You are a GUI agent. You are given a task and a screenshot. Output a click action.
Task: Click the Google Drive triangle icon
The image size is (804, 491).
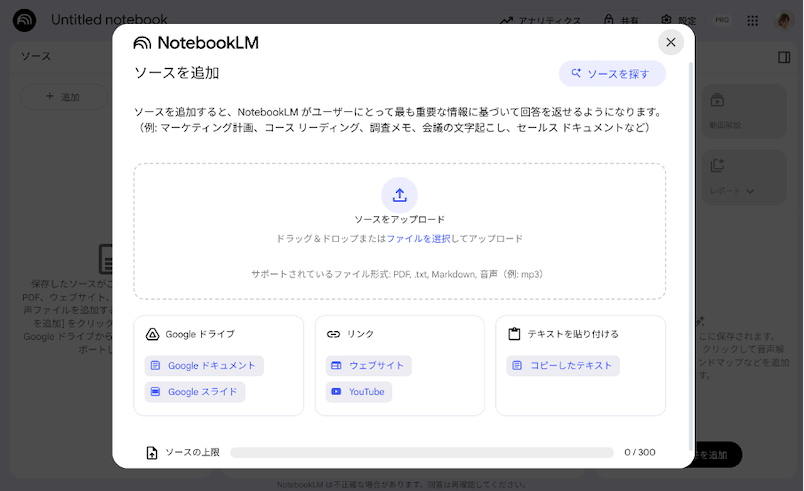point(152,334)
